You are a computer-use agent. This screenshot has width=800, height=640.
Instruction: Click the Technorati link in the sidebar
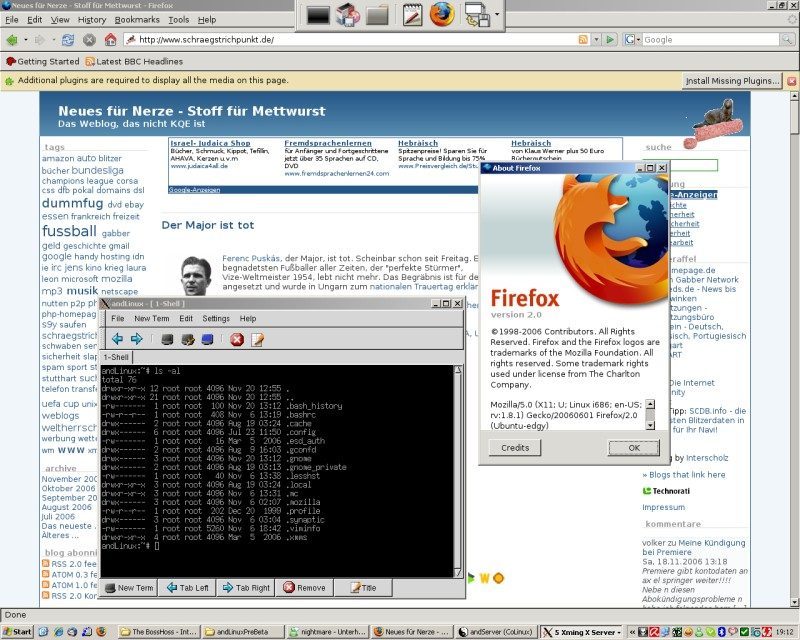(x=666, y=491)
